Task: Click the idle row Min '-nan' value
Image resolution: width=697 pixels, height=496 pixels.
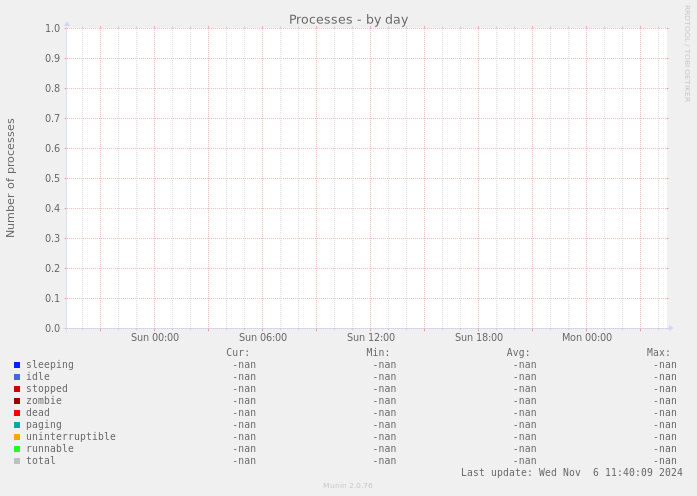Action: [384, 377]
